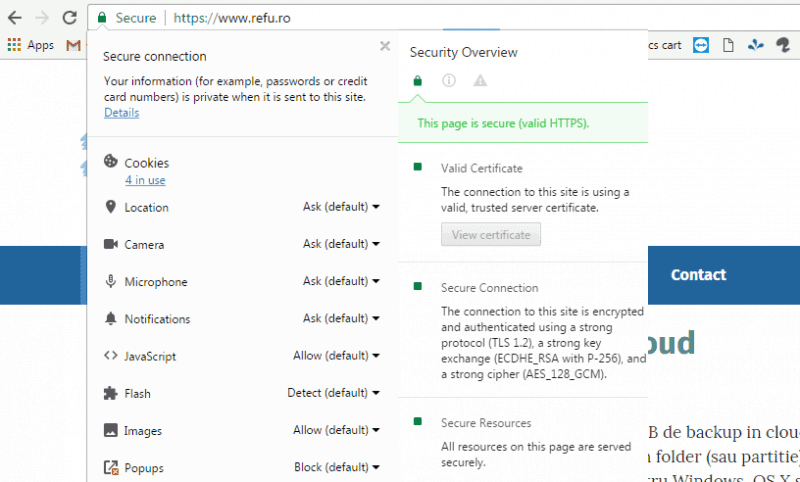This screenshot has width=800, height=482.
Task: Click the Apps bookmark label
Action: pyautogui.click(x=40, y=45)
